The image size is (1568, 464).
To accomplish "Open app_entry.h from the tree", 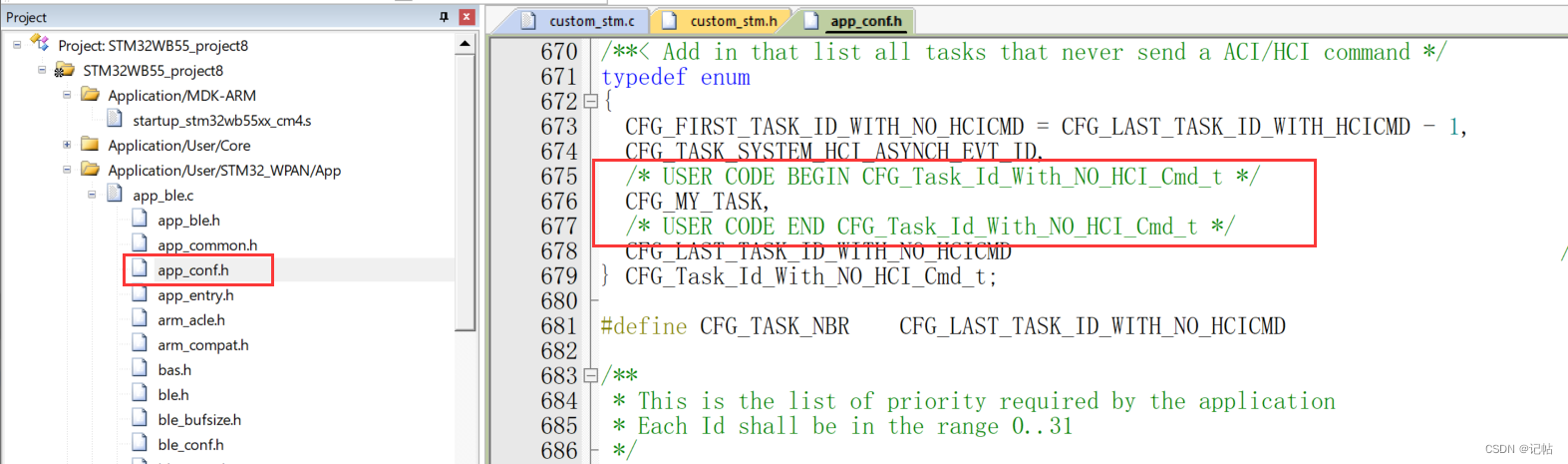I will (195, 295).
